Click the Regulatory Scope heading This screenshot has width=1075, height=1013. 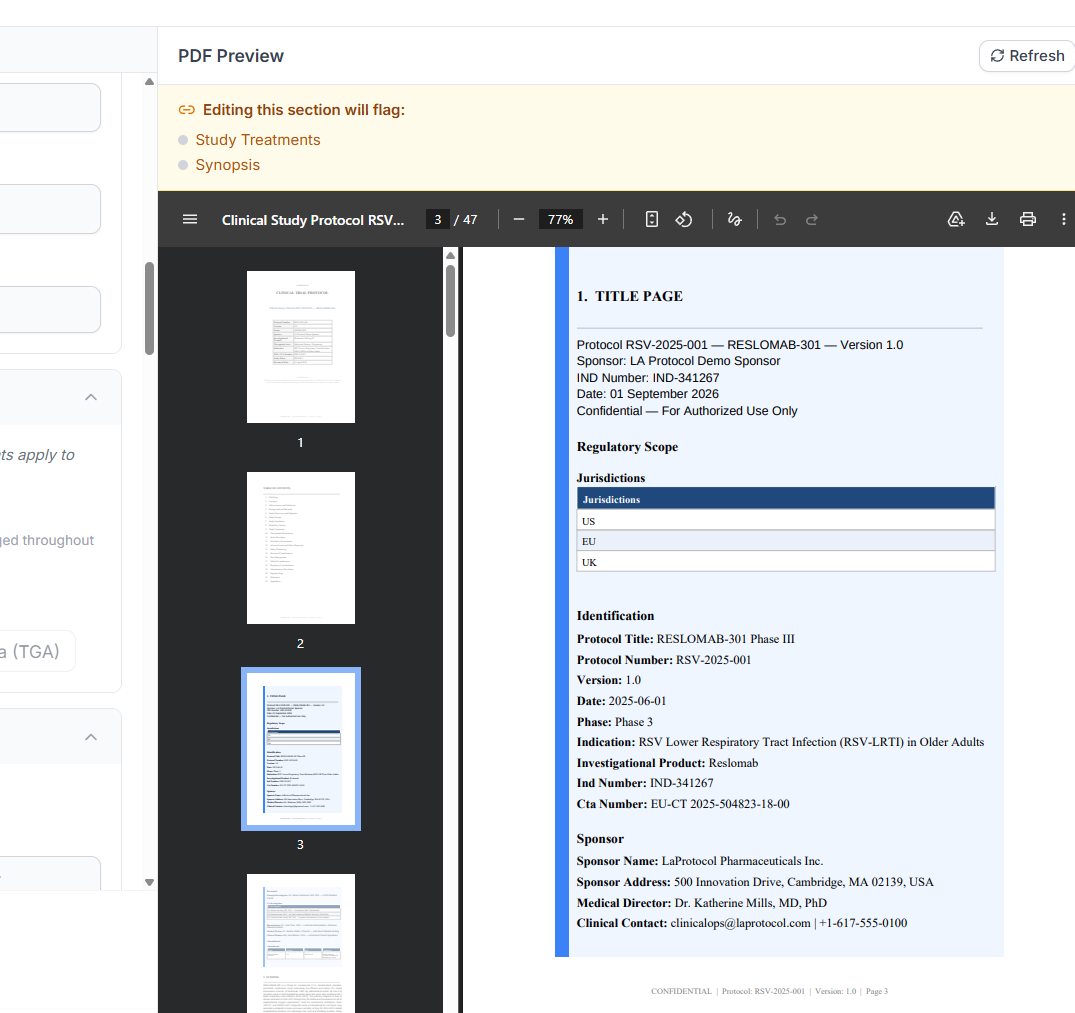tap(627, 447)
